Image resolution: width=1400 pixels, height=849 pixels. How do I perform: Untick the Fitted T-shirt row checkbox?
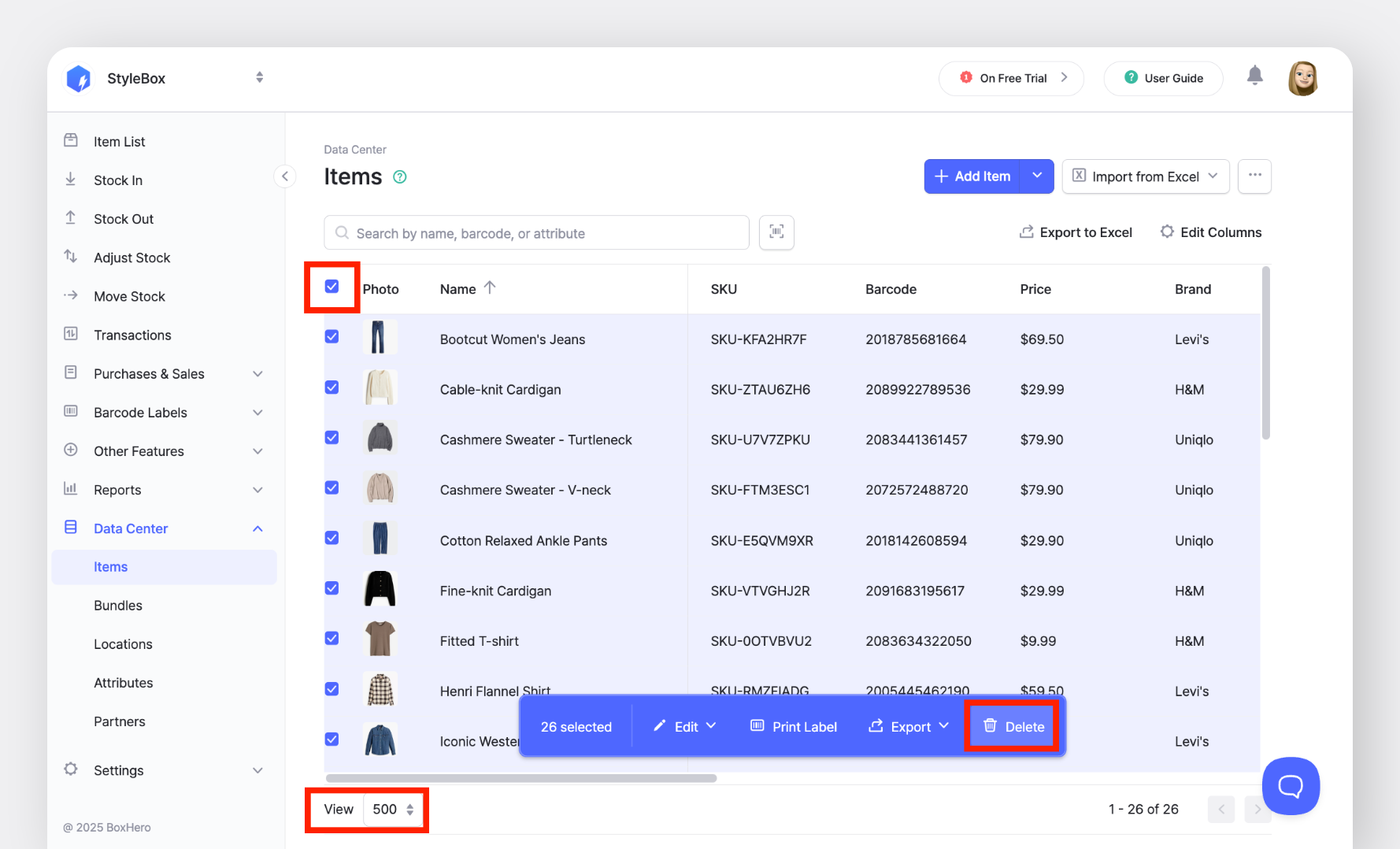(x=332, y=639)
